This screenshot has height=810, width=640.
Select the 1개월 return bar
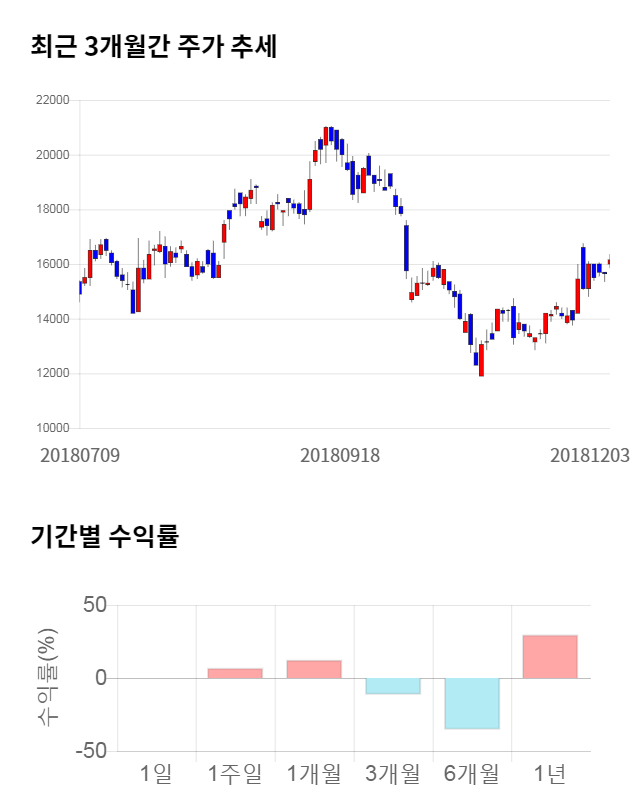314,669
